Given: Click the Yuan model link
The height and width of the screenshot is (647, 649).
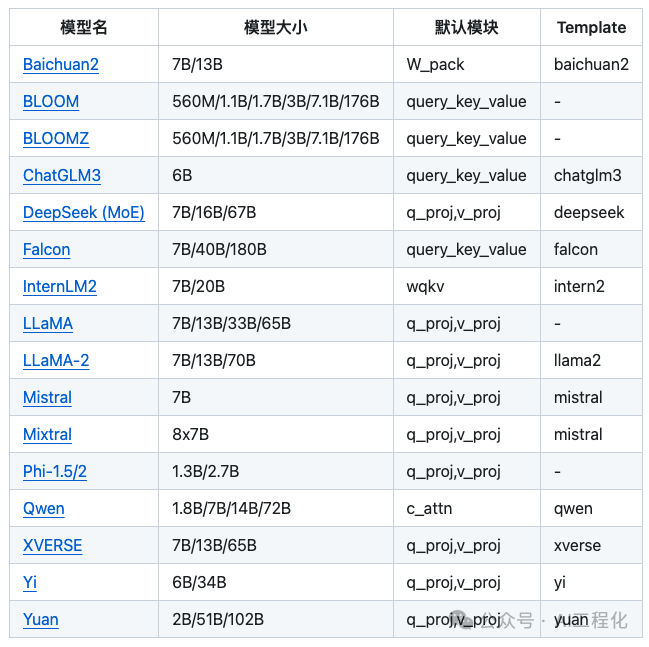Looking at the screenshot, I should click(x=41, y=620).
